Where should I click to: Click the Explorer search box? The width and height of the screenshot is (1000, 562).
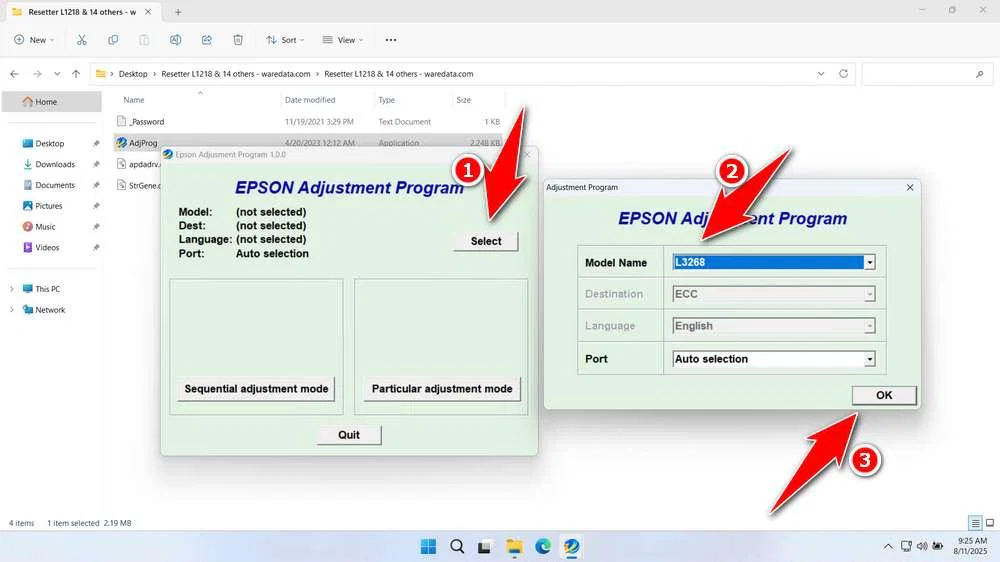tap(925, 74)
